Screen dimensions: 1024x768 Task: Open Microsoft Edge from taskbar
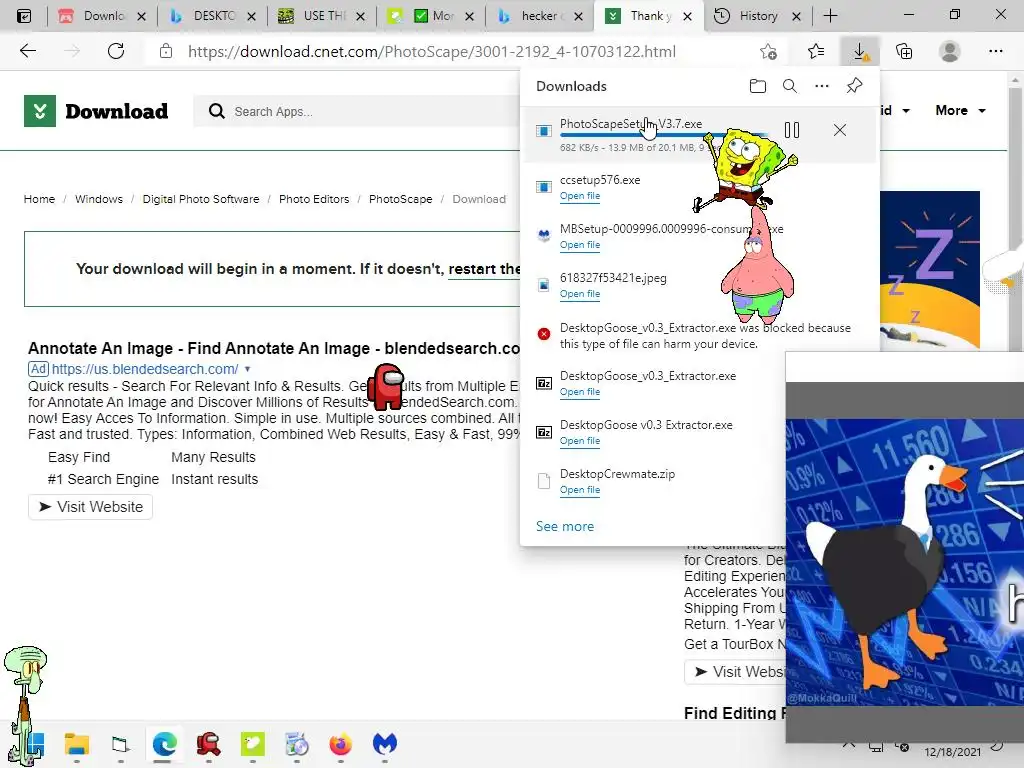point(165,744)
